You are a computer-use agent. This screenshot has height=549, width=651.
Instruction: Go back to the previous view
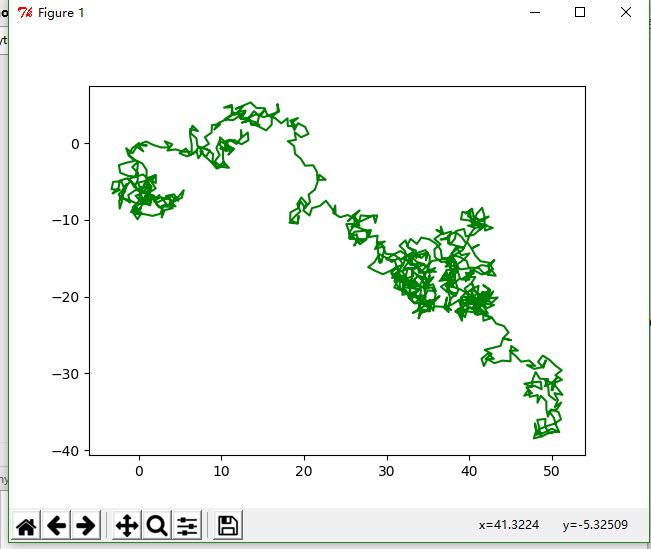(x=56, y=525)
